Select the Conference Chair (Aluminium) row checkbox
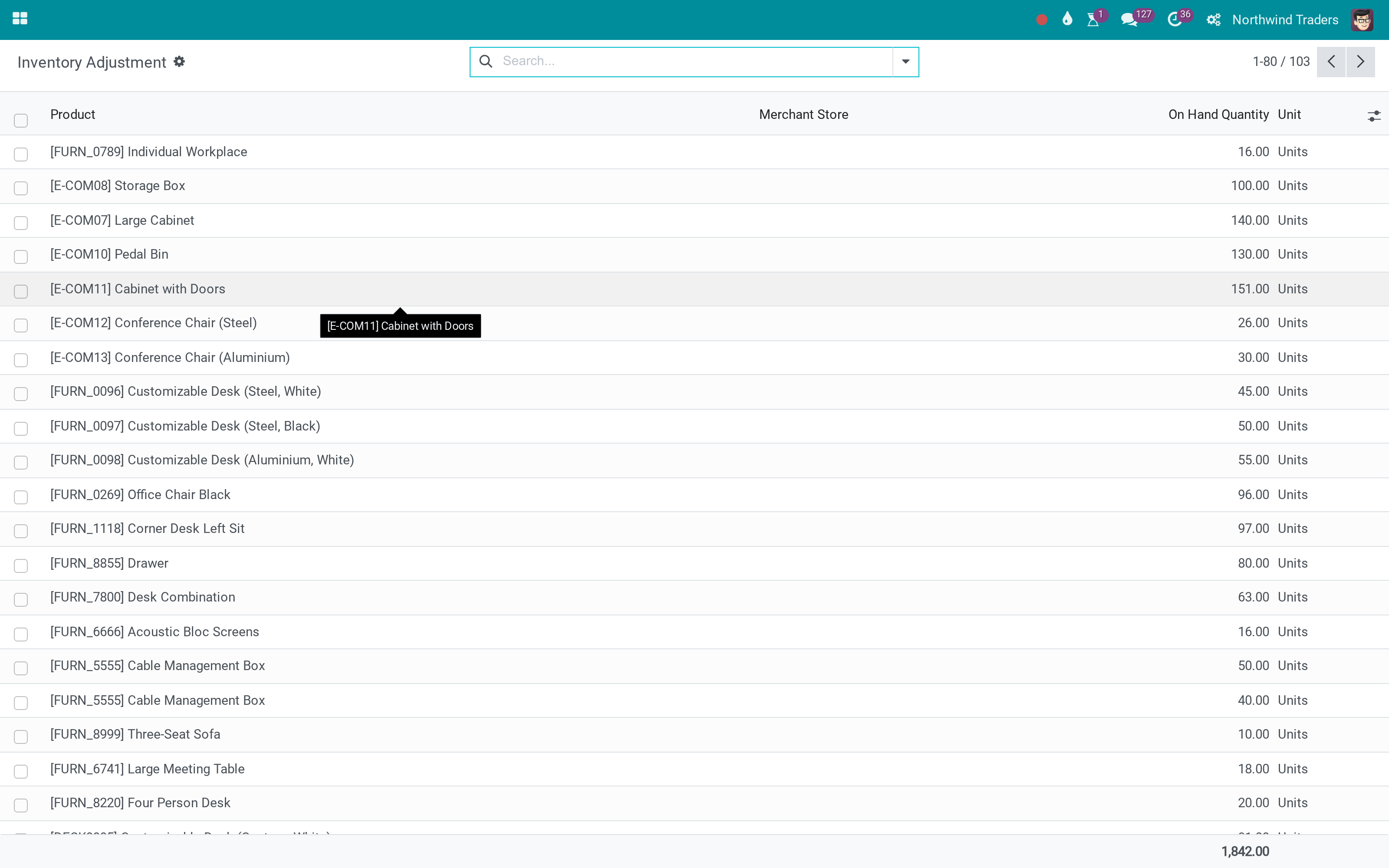Image resolution: width=1389 pixels, height=868 pixels. point(21,360)
